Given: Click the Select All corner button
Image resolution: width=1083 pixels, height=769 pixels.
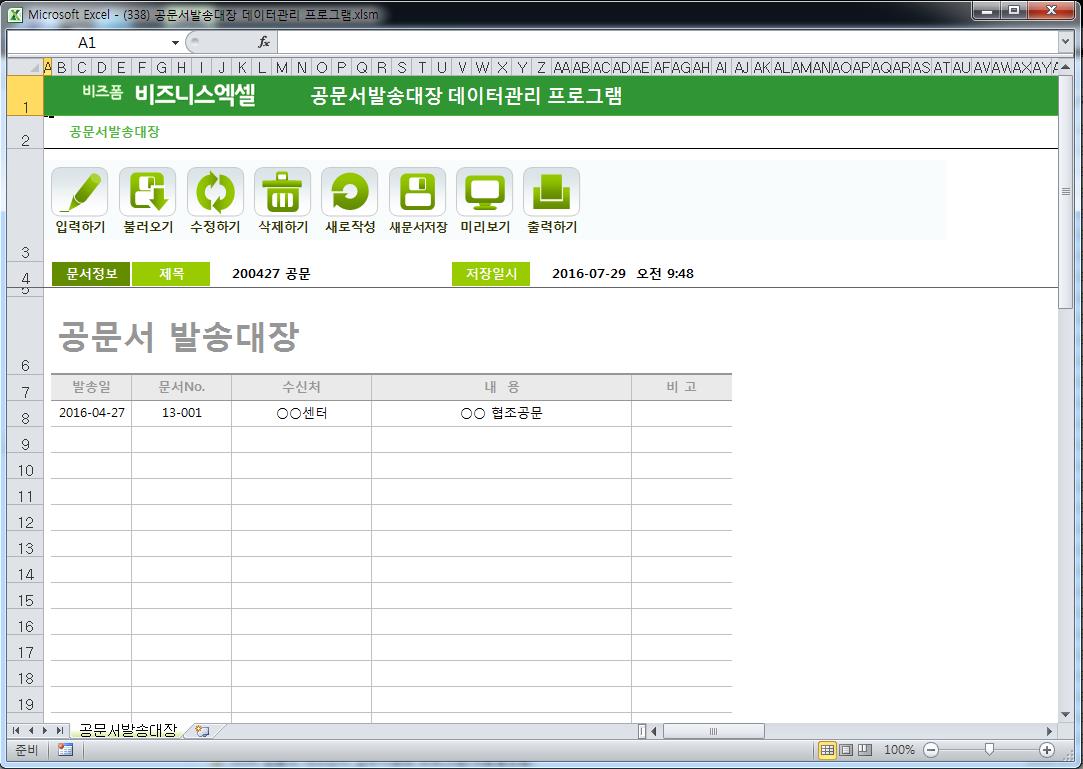Looking at the screenshot, I should tap(26, 67).
